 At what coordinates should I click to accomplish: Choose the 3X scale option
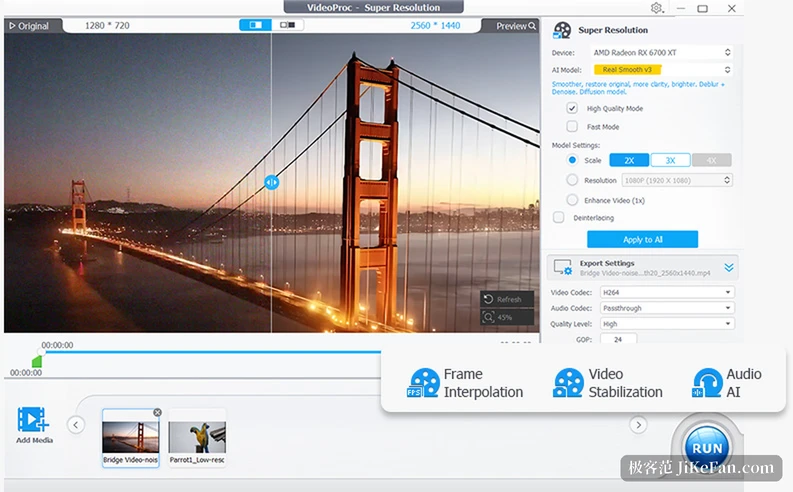[x=670, y=160]
